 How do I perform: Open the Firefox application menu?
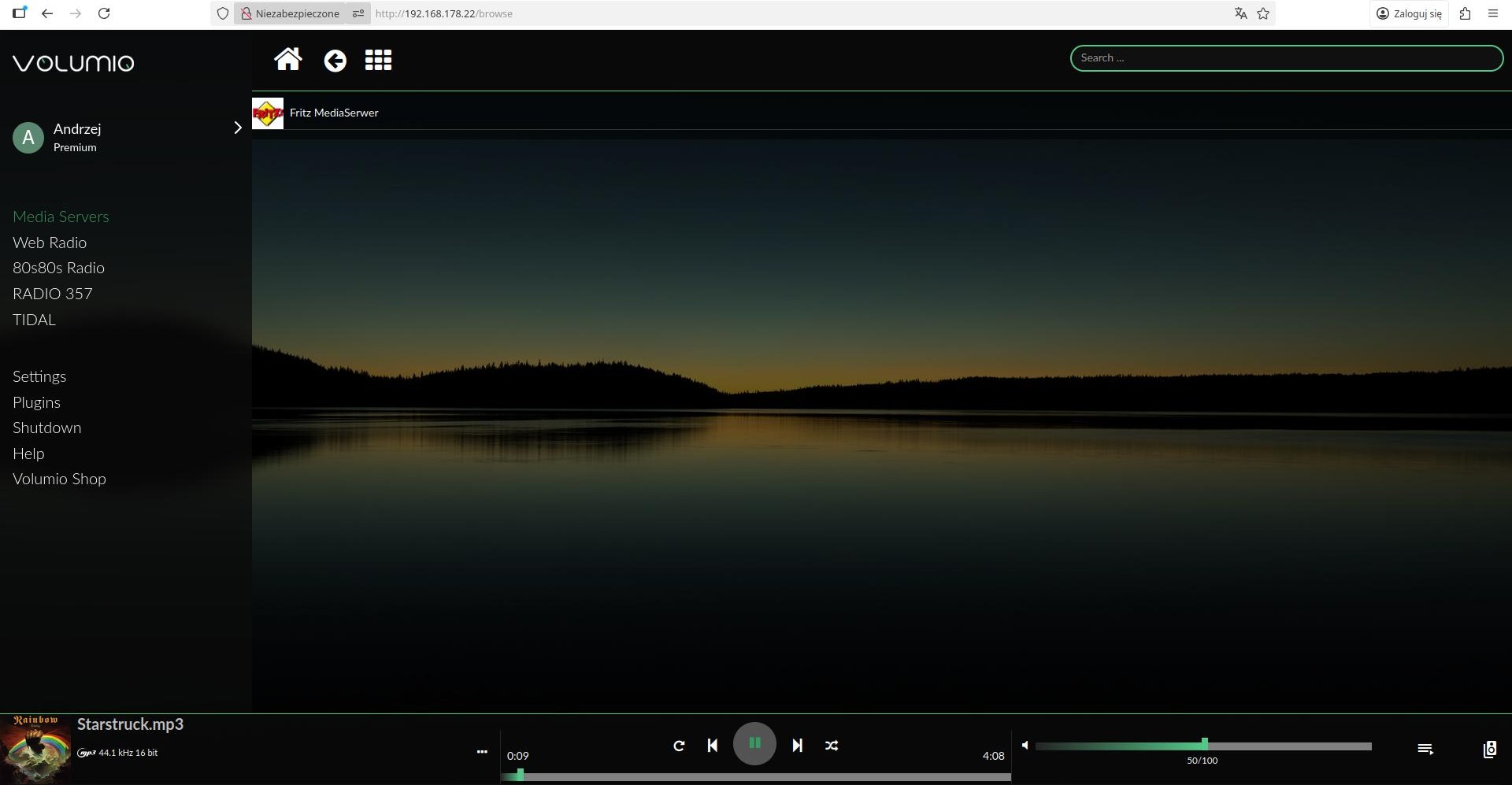click(x=1492, y=13)
